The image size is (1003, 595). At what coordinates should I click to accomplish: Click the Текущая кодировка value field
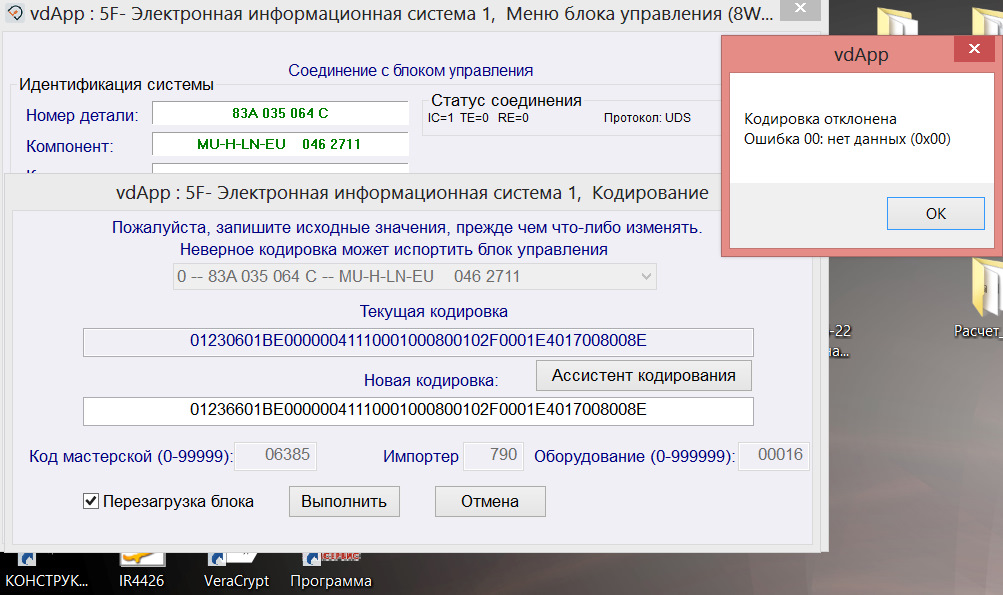418,342
